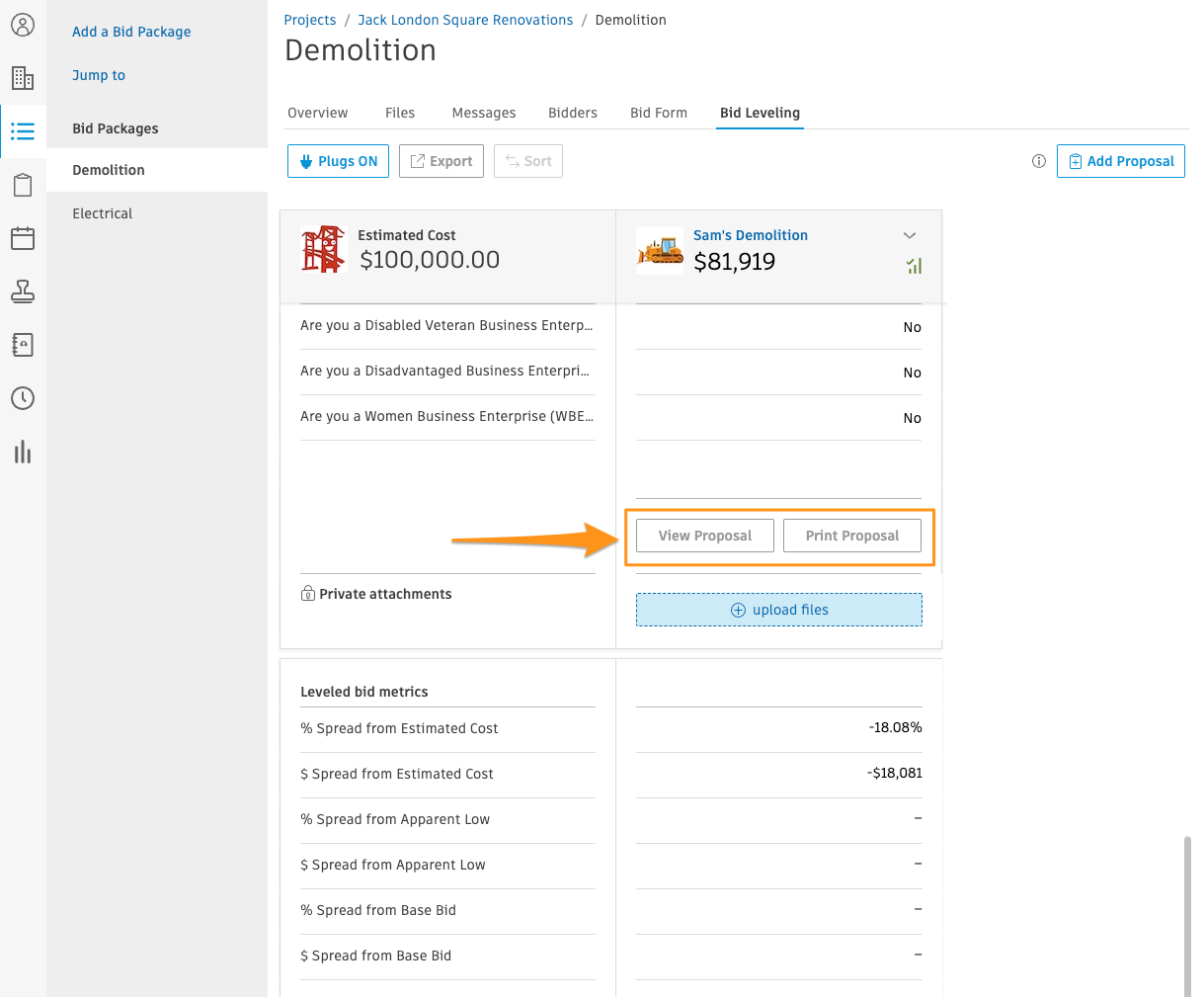Click the Add Proposal button

1121,161
